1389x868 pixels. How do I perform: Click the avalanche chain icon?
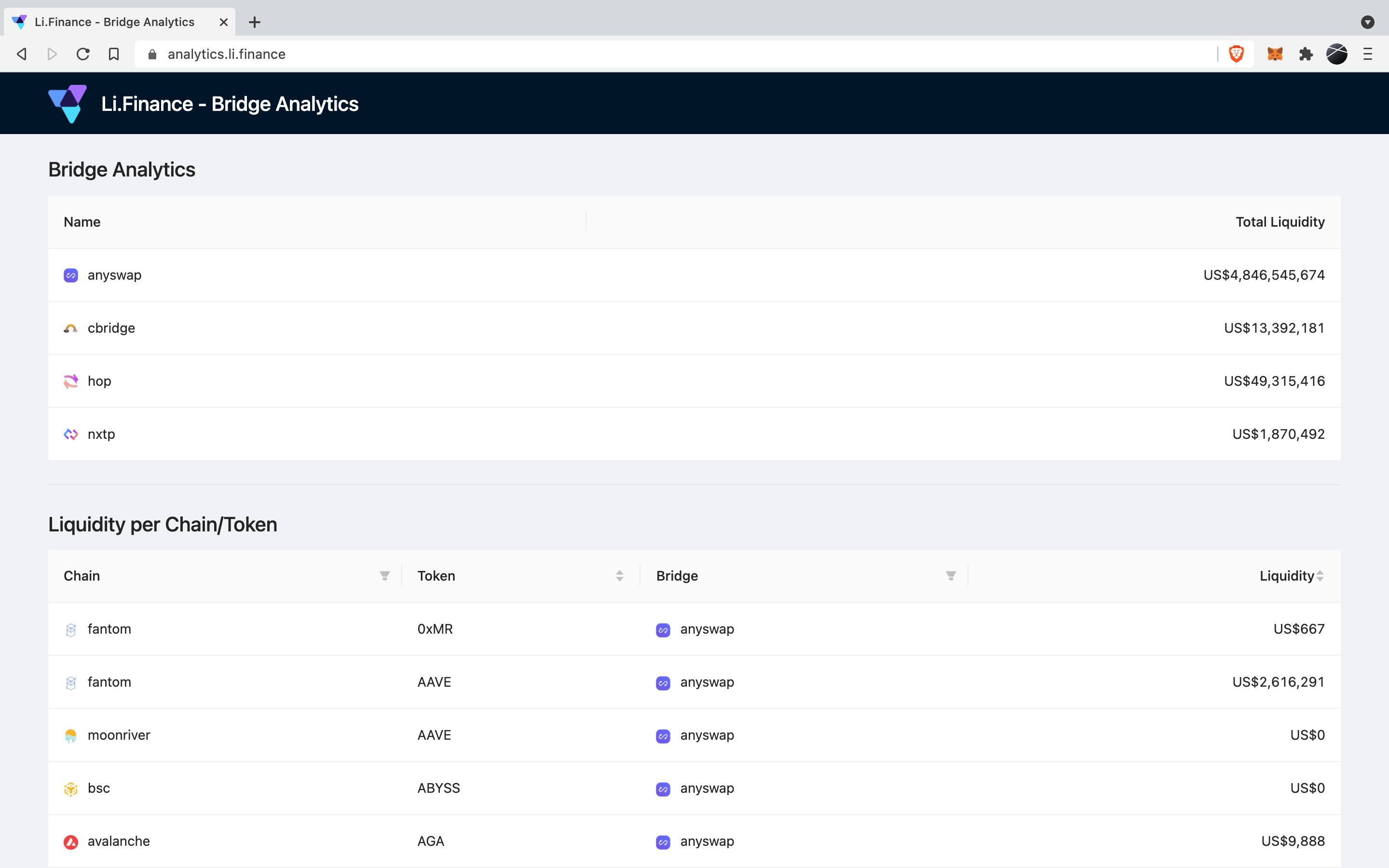70,842
